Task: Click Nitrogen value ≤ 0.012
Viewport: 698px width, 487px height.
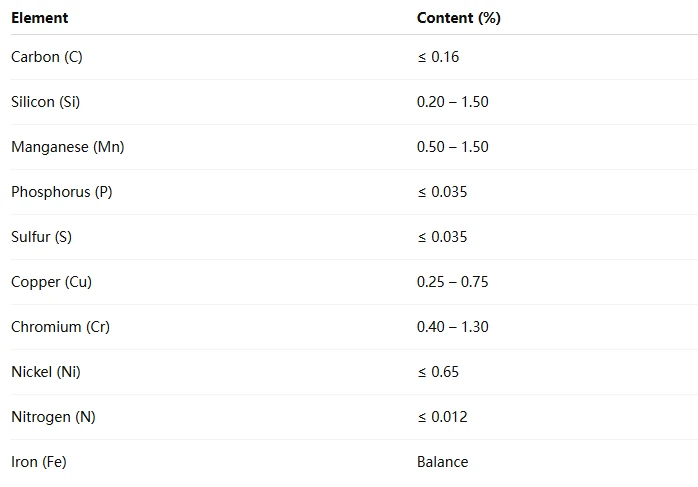Action: 442,417
